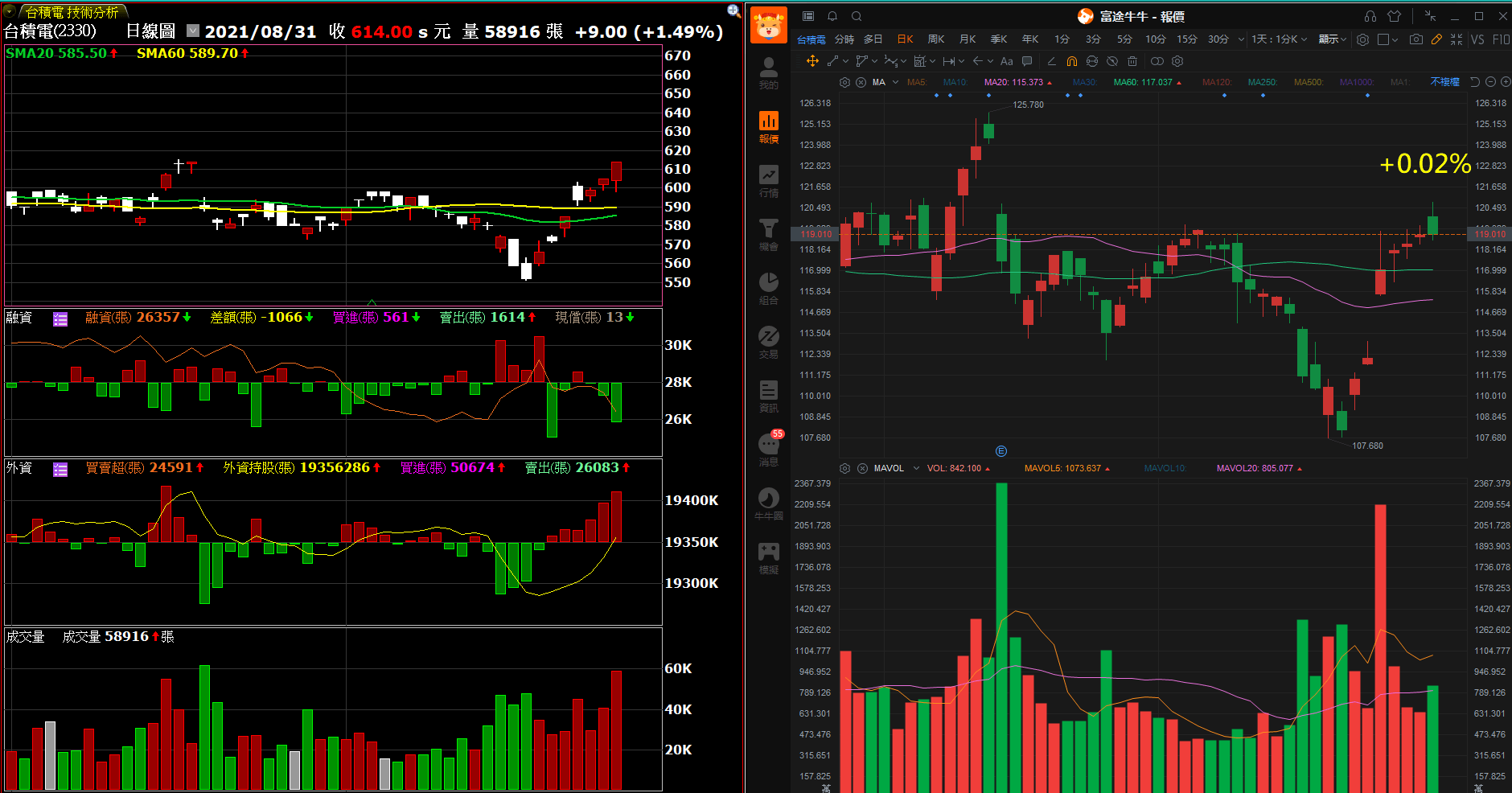The width and height of the screenshot is (1512, 793).
Task: Toggle the MAVOL20 line visibility
Action: [x=1259, y=468]
